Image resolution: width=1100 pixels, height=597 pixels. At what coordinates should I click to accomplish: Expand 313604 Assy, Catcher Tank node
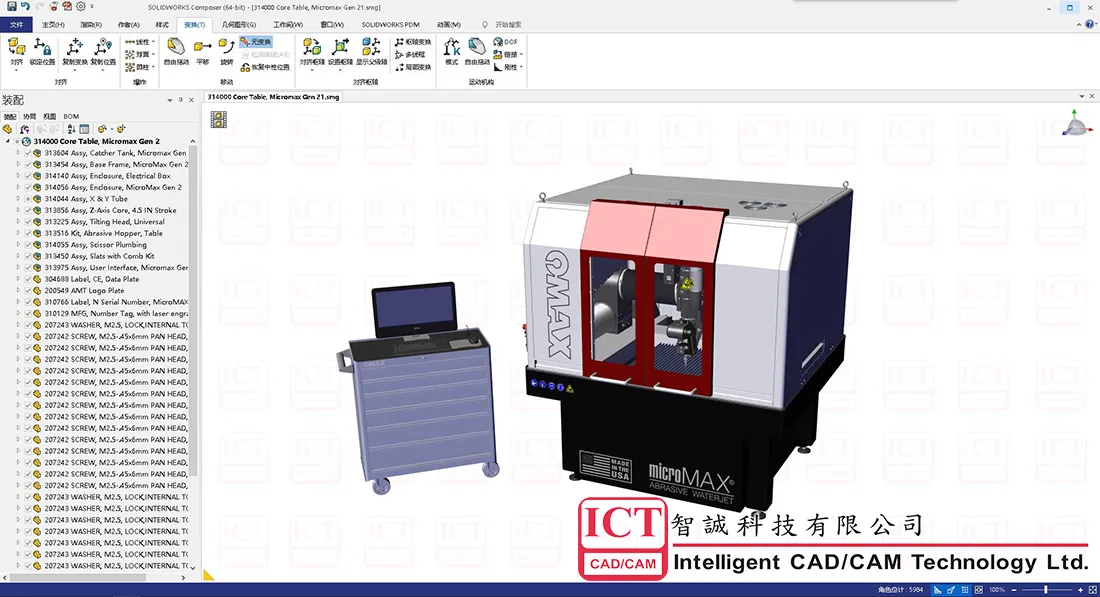coord(18,153)
